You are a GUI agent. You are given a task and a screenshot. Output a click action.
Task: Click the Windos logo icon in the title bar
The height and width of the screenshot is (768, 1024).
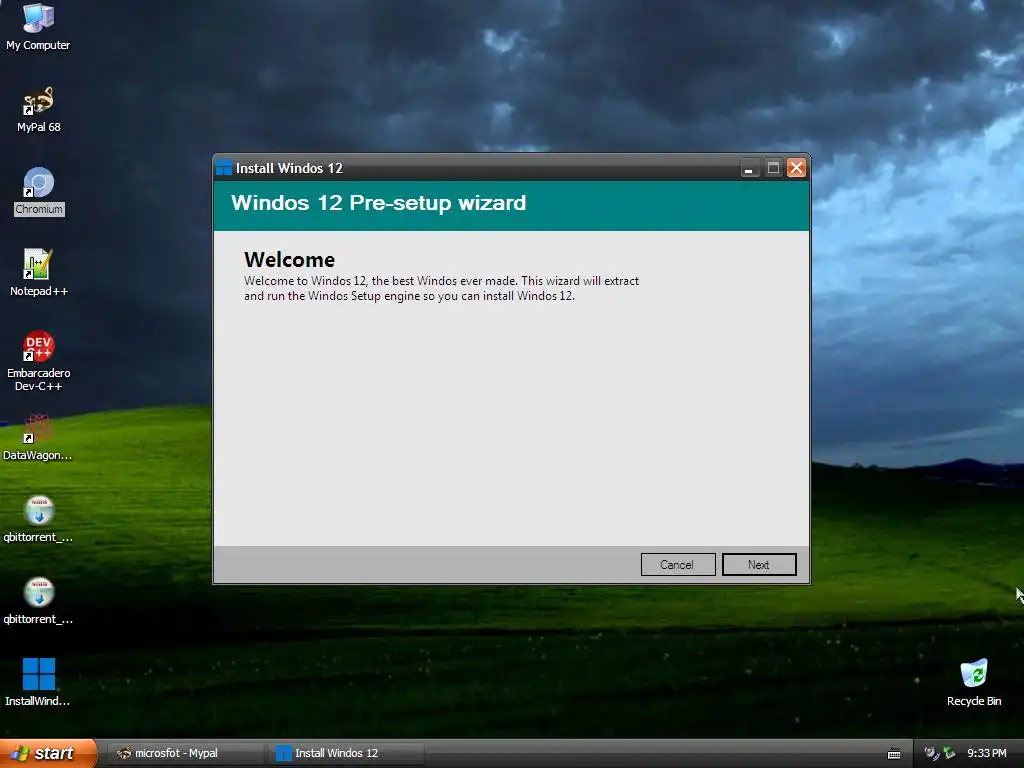coord(223,168)
